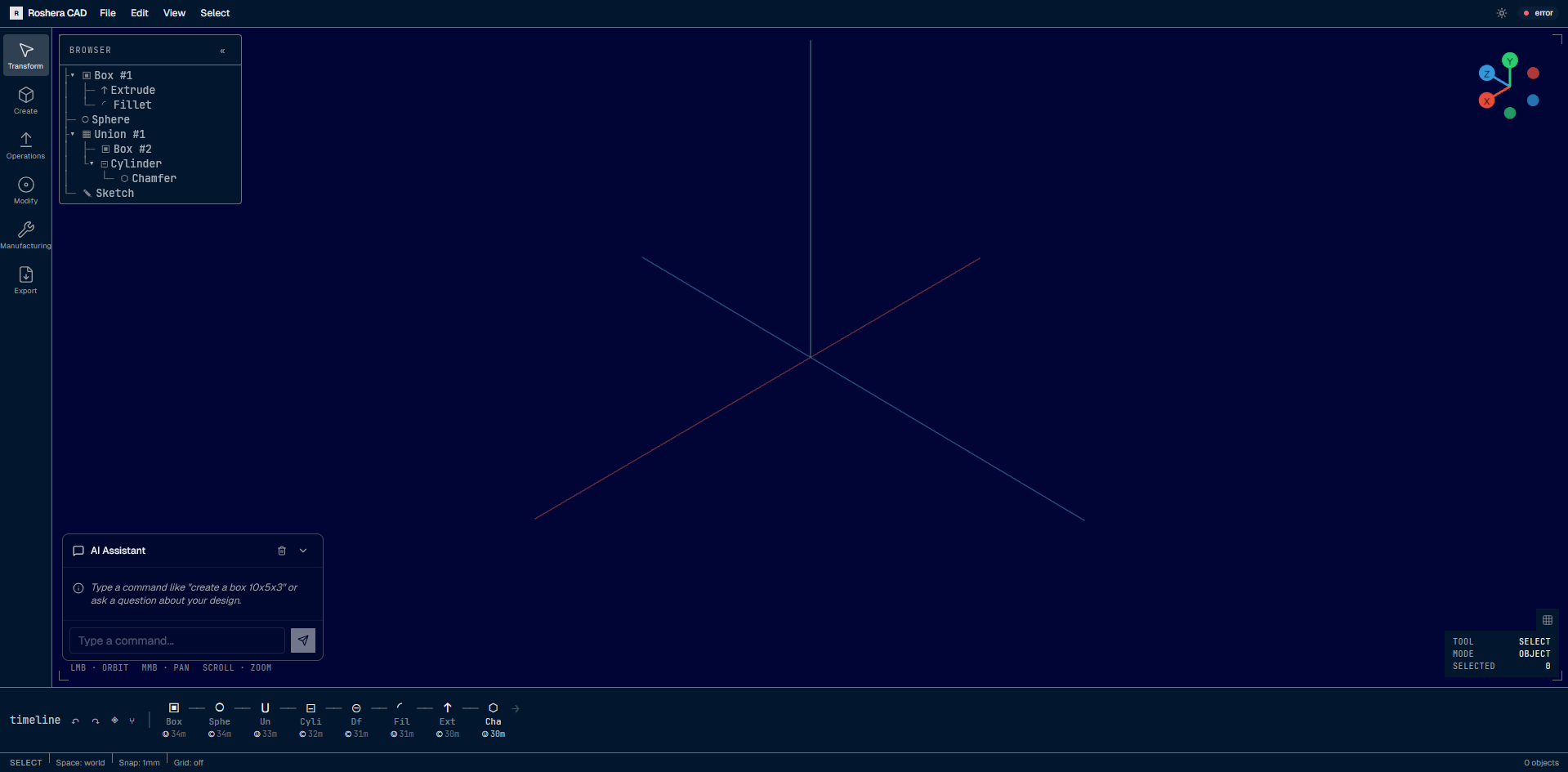Toggle light/dark theme sun icon
This screenshot has height=772, width=1568.
click(1502, 13)
